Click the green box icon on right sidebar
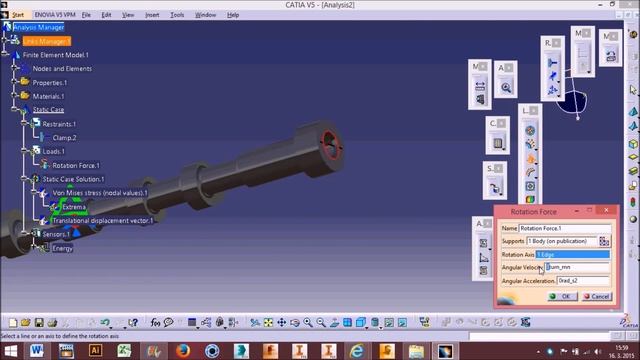The image size is (640, 360). click(633, 144)
